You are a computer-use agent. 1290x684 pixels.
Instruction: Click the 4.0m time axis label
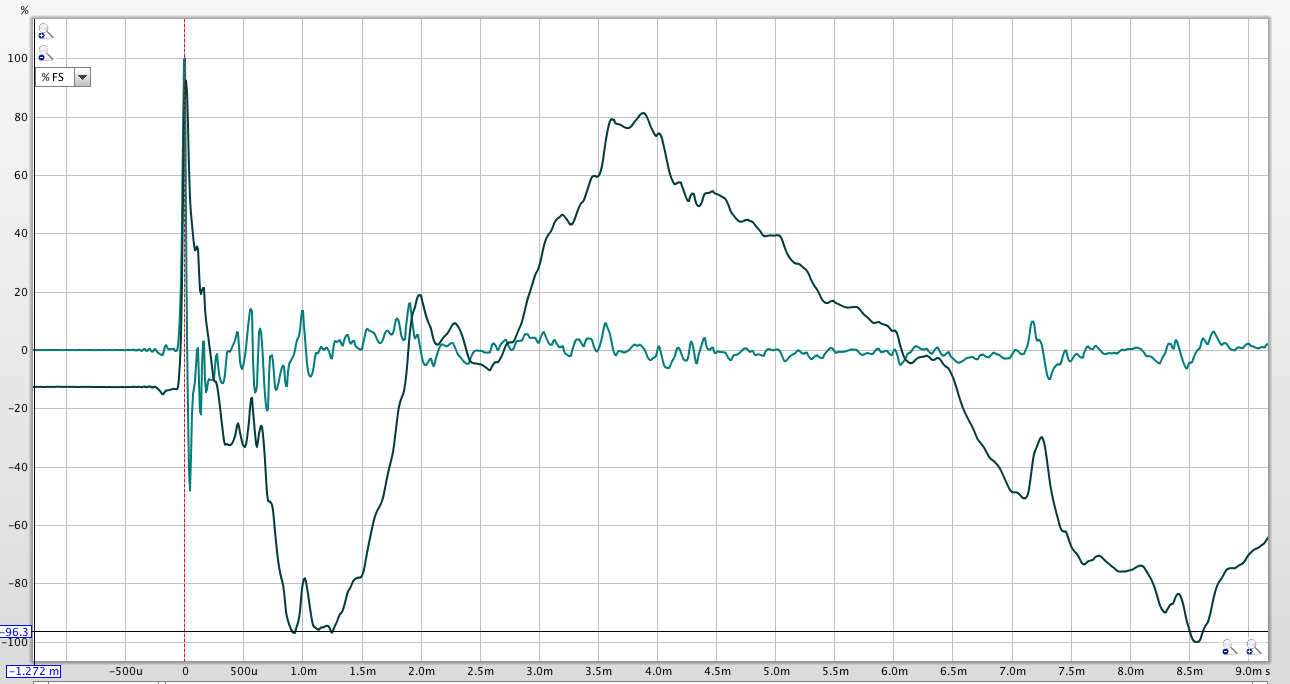point(658,671)
